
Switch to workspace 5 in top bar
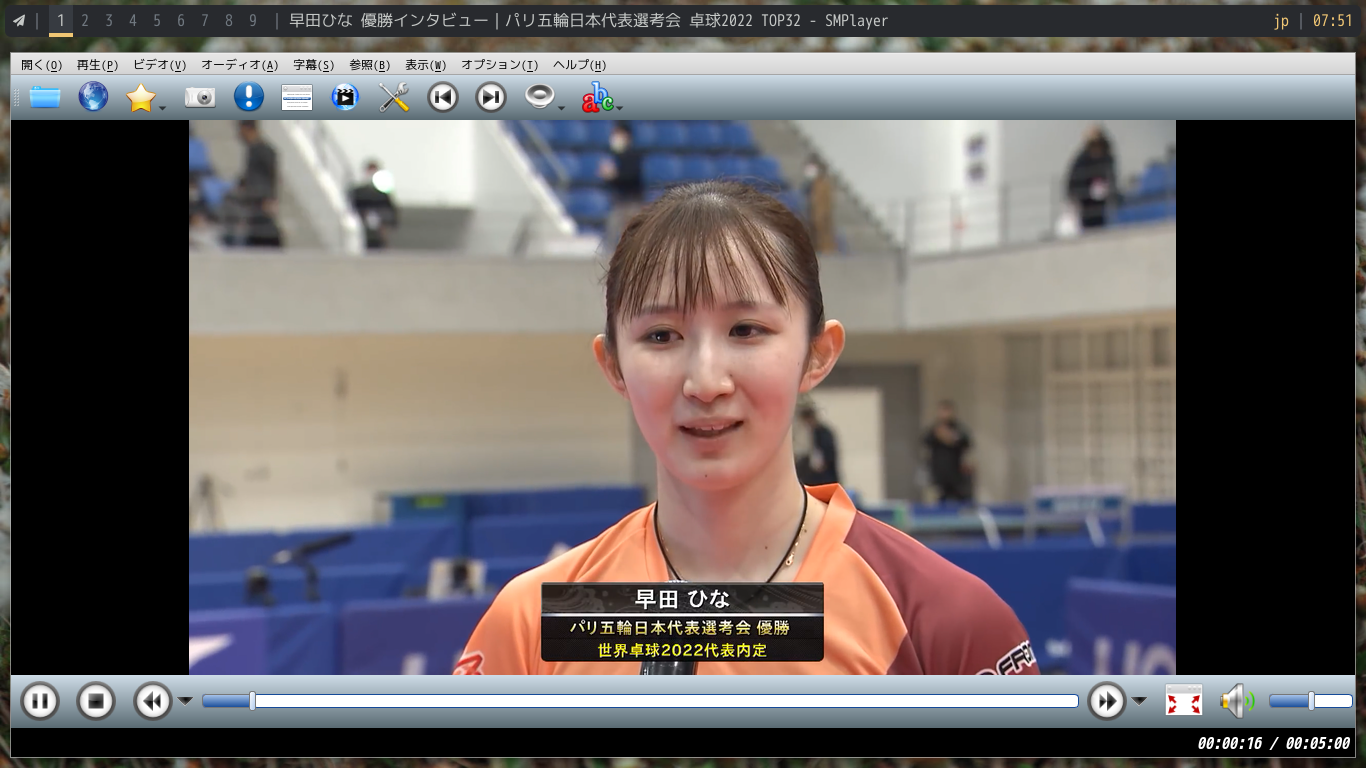click(x=157, y=20)
